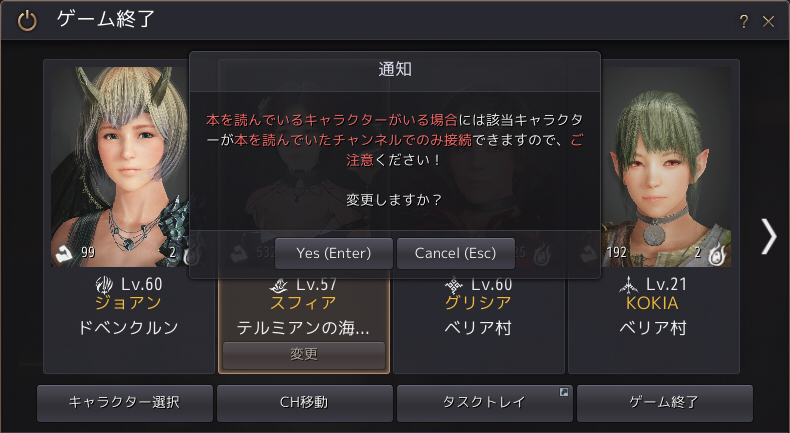Viewport: 790px width, 433px height.
Task: Click the ゲーム終了 button at bottom
Action: pos(665,403)
